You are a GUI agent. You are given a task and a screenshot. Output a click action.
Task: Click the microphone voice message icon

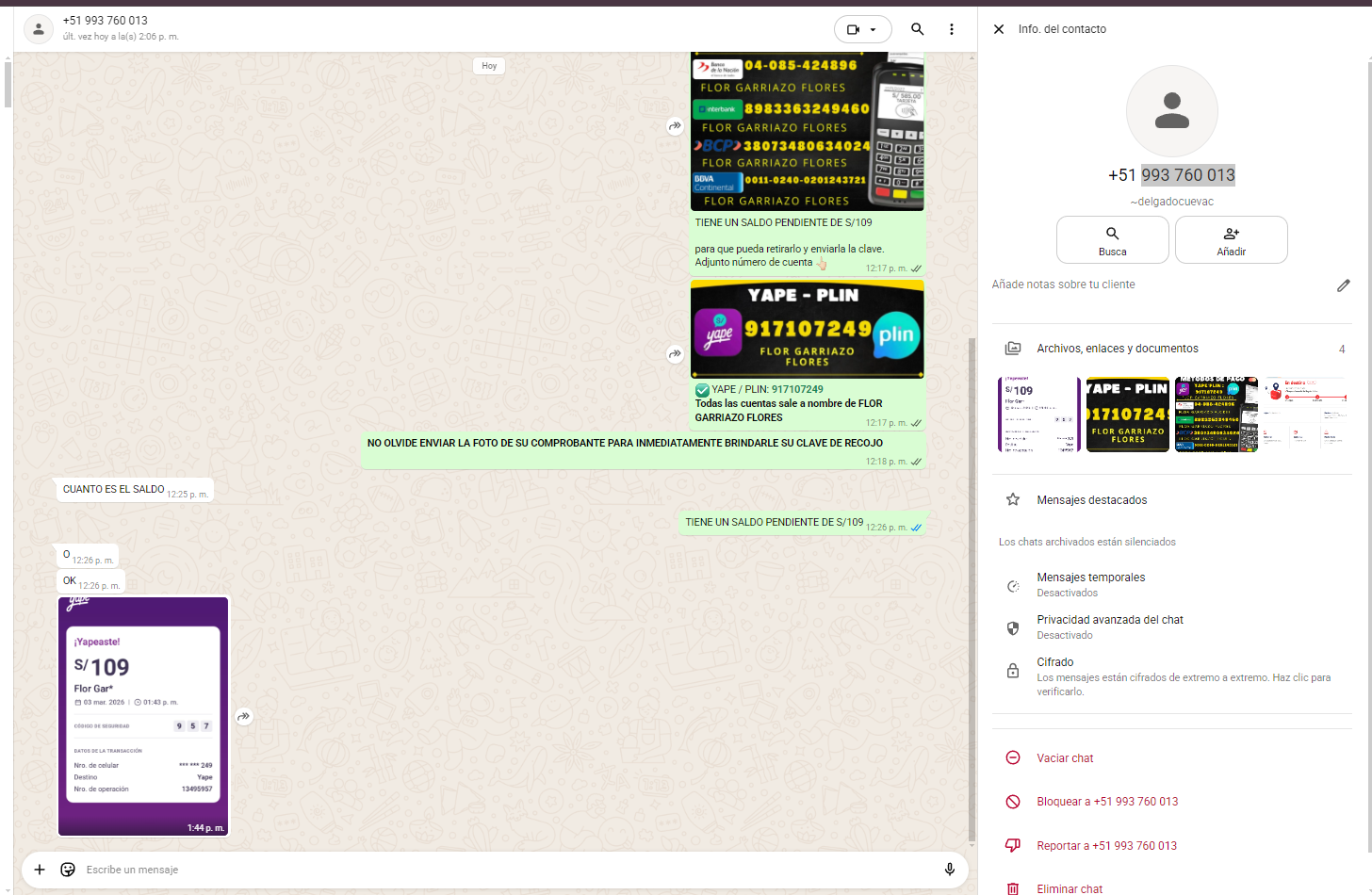tap(949, 870)
